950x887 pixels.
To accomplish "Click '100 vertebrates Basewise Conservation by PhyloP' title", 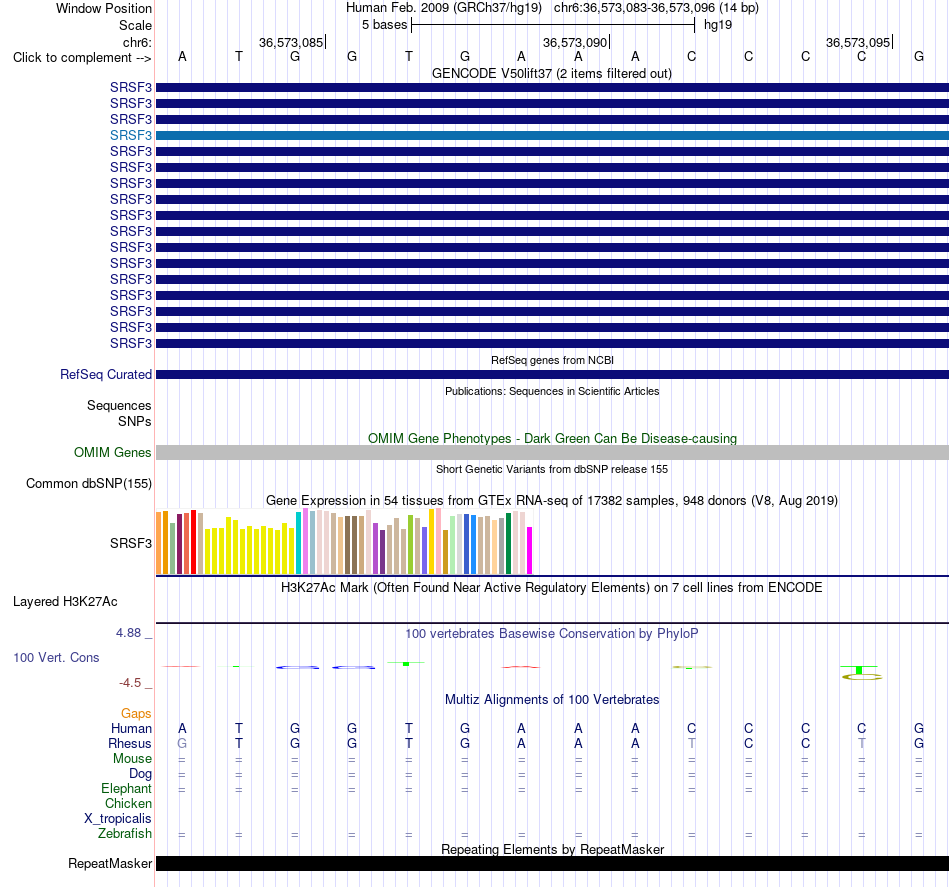I will 552,633.
